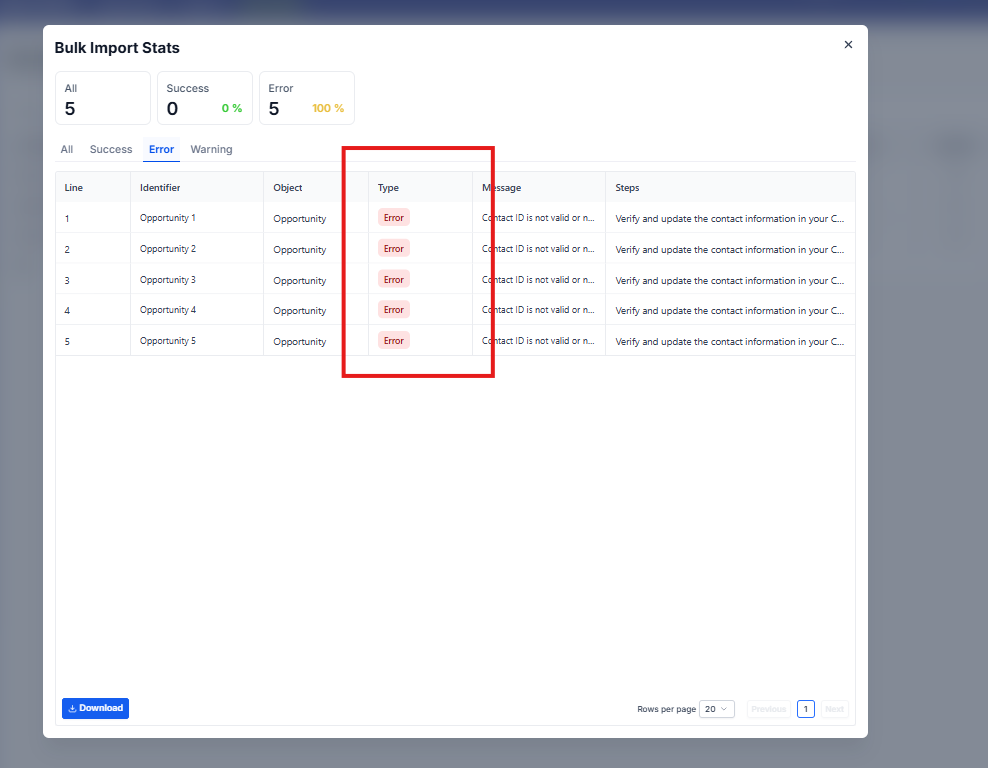Click the Error badge for Opportunity 1
Viewport: 988px width, 768px height.
pos(394,218)
